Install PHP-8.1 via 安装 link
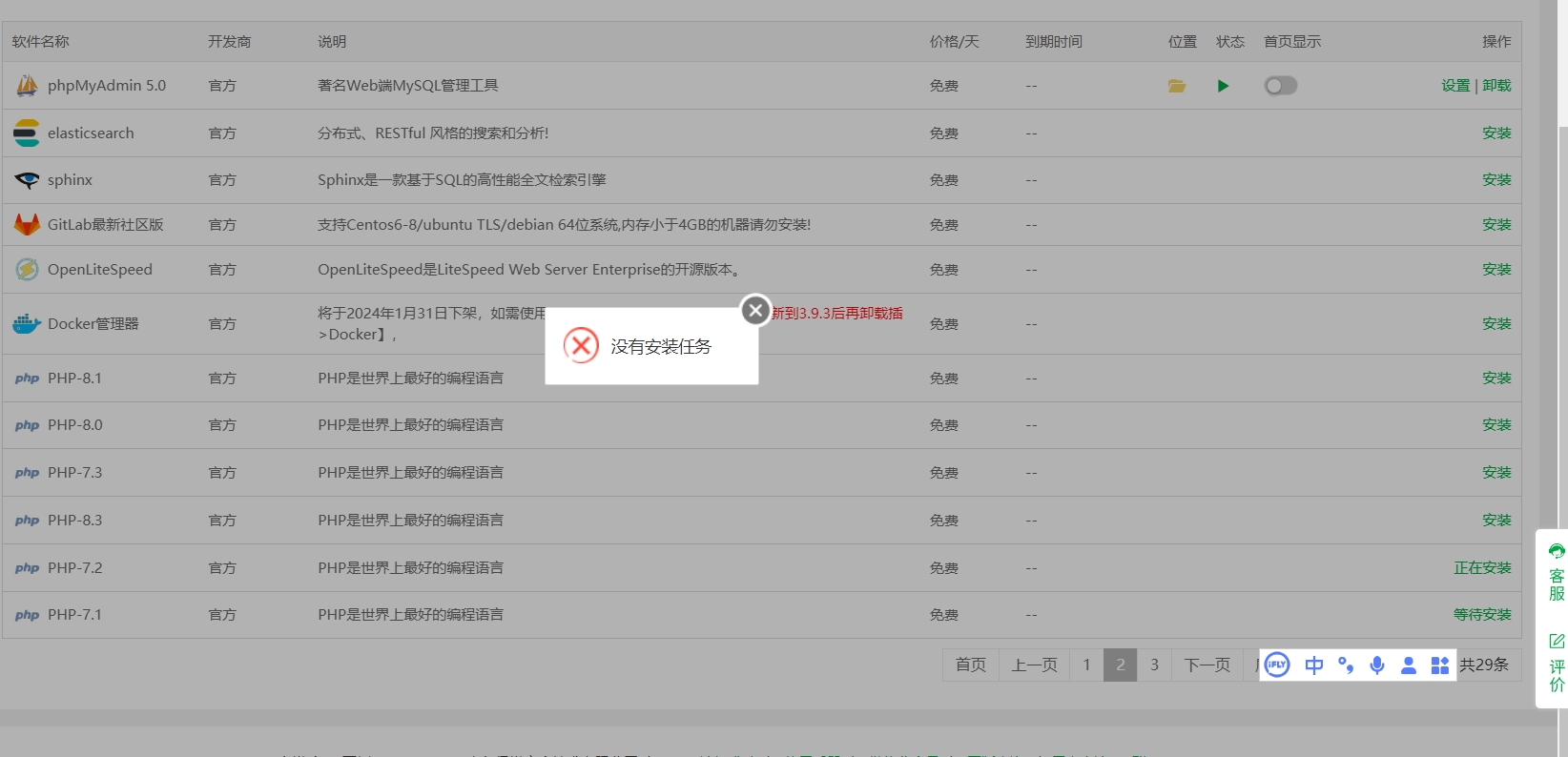The height and width of the screenshot is (757, 1568). point(1496,378)
